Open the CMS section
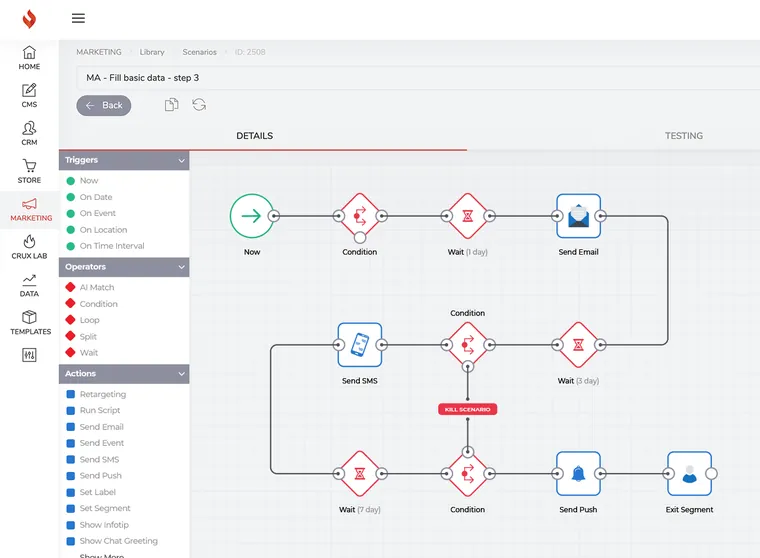Image resolution: width=760 pixels, height=558 pixels. coord(29,96)
